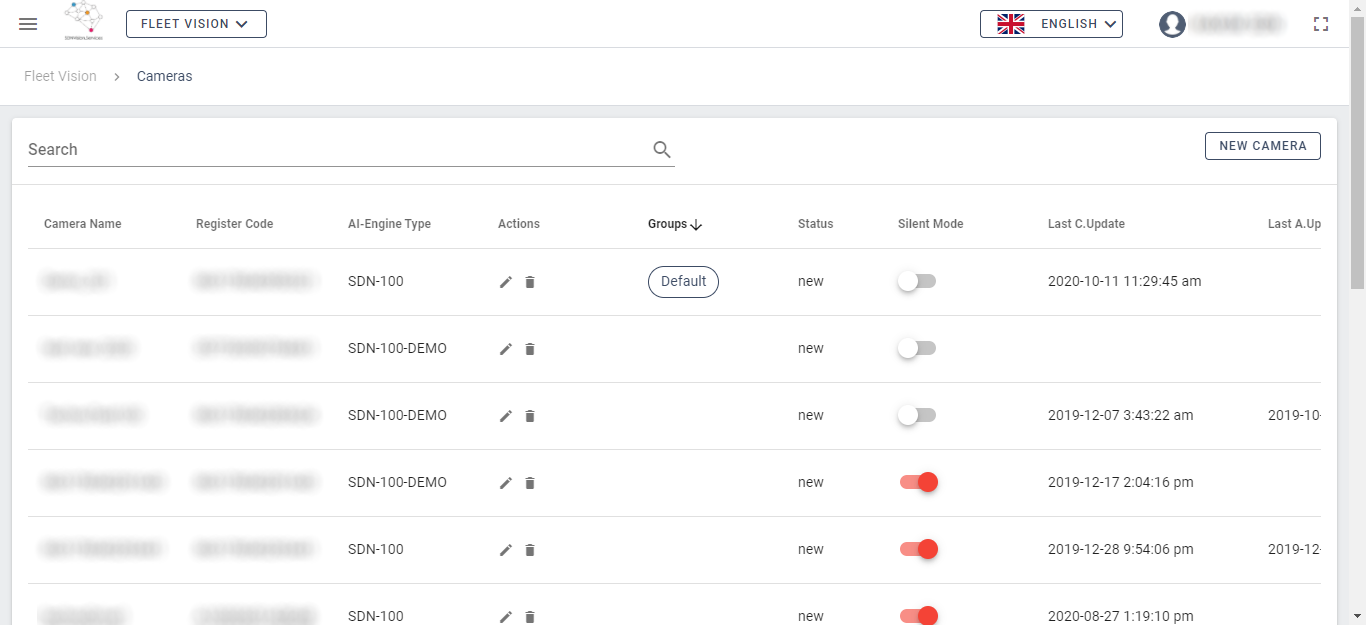This screenshot has height=625, width=1366.
Task: Edit camera updated 2020-08-27
Action: [x=506, y=617]
